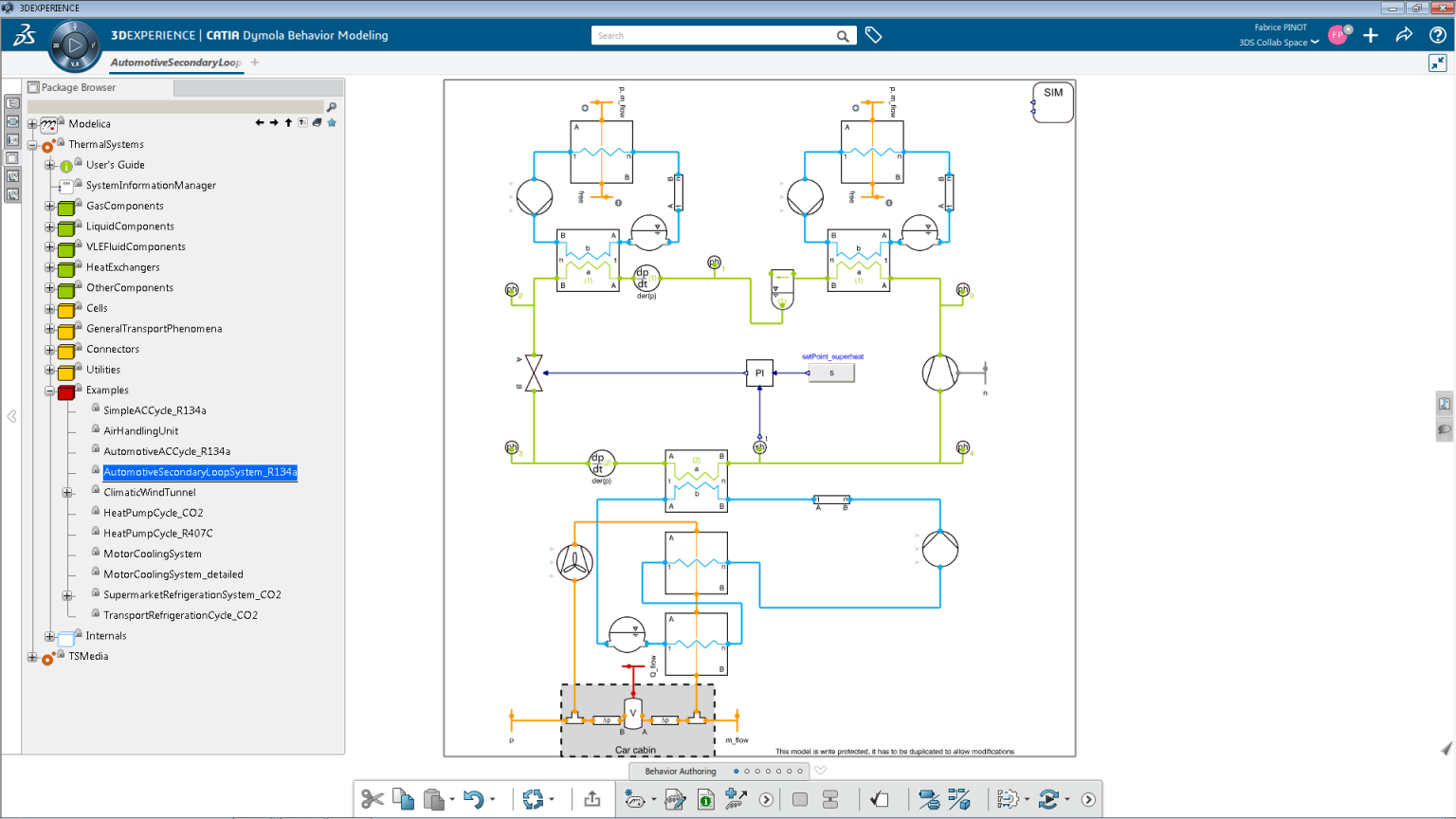This screenshot has width=1456, height=819.
Task: Click the Export upload icon in toolbar
Action: [x=592, y=799]
